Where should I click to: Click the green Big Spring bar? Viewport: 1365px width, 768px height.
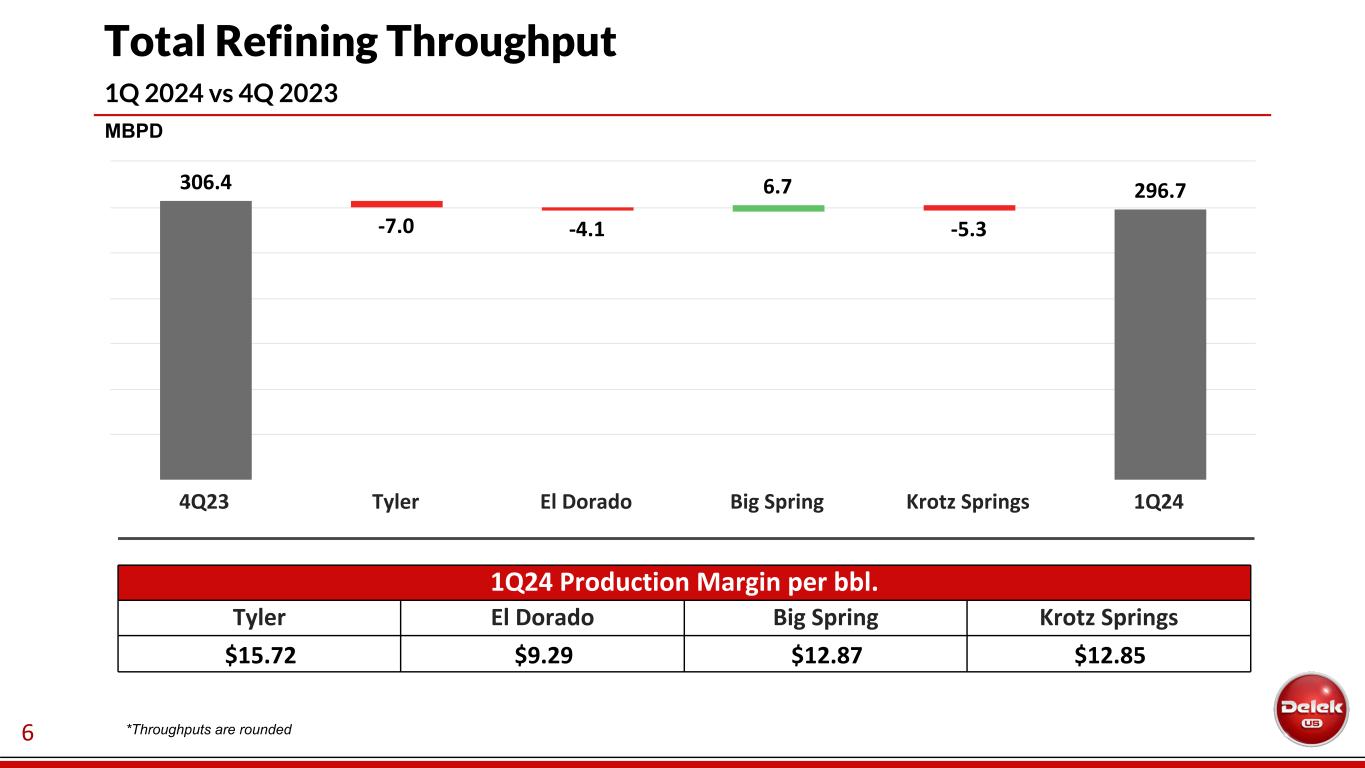[778, 208]
